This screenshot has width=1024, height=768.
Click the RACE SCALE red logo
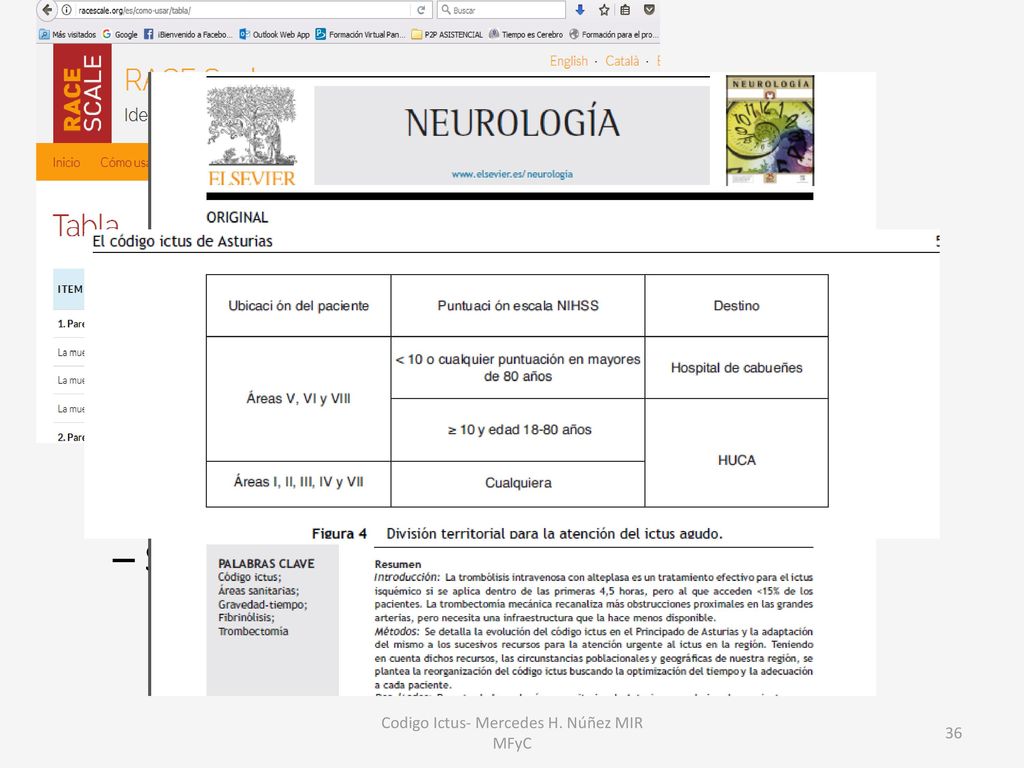pyautogui.click(x=82, y=93)
